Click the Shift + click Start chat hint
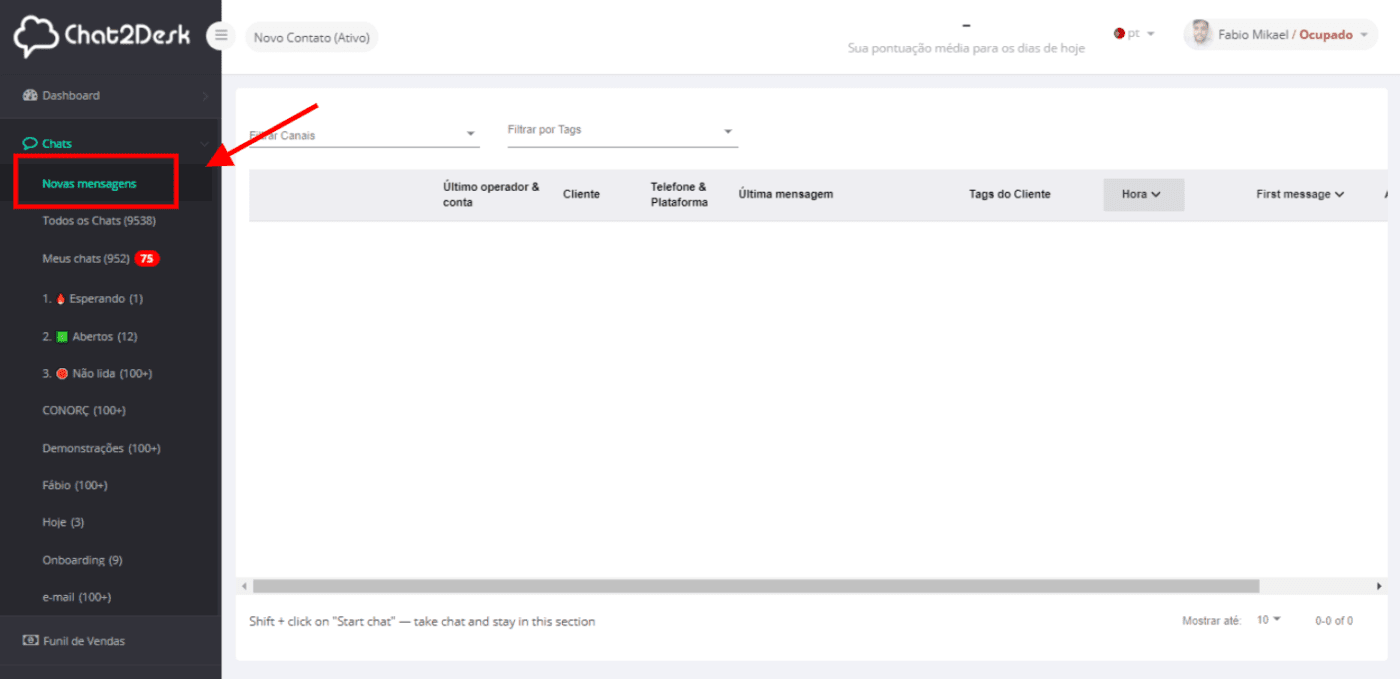The height and width of the screenshot is (679, 1400). click(422, 622)
